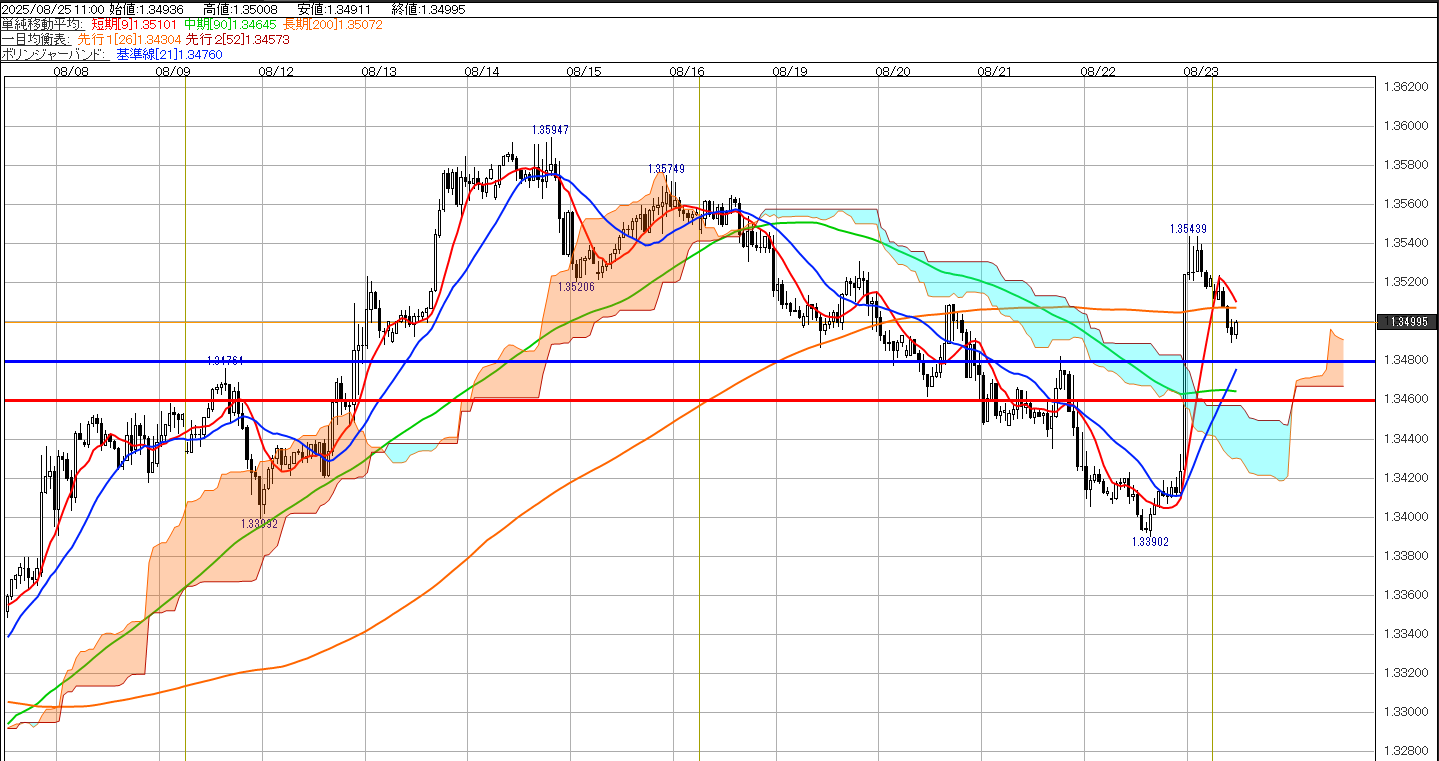Select the thick red horizontal support line
Image resolution: width=1439 pixels, height=761 pixels.
[x=690, y=400]
